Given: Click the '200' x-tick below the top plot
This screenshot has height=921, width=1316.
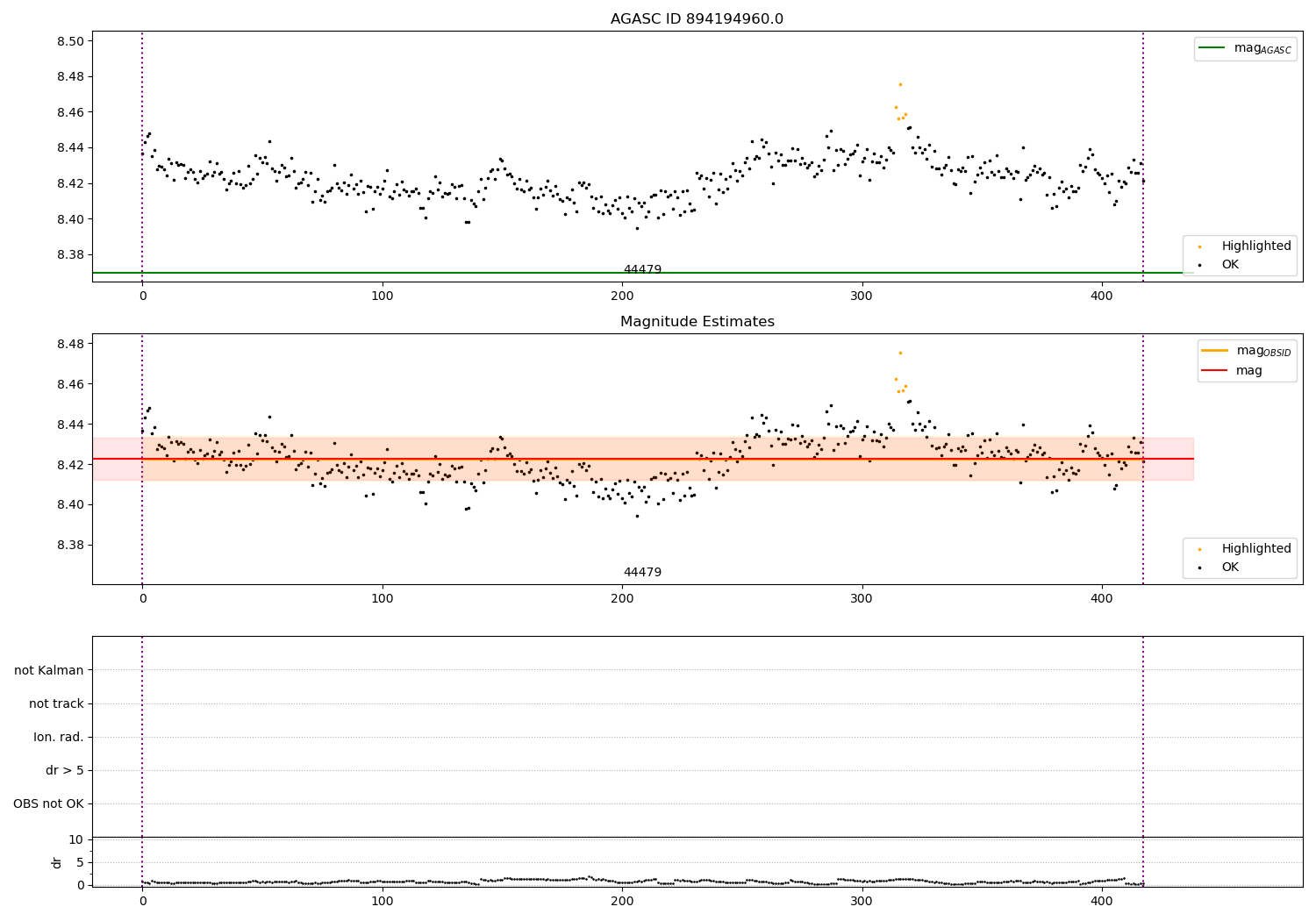Looking at the screenshot, I should click(622, 296).
